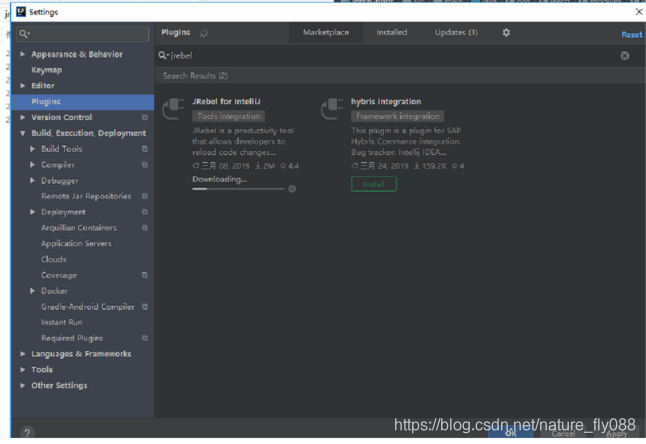Click project-level icon next to Version Control
The height and width of the screenshot is (444, 646).
click(145, 117)
